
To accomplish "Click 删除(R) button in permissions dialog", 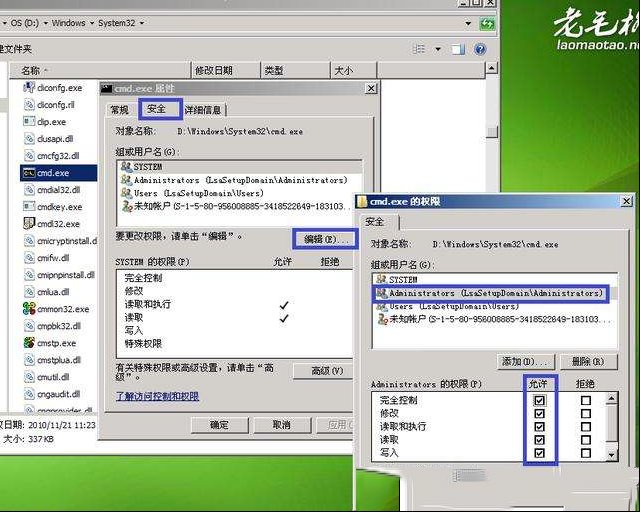I will coord(588,362).
